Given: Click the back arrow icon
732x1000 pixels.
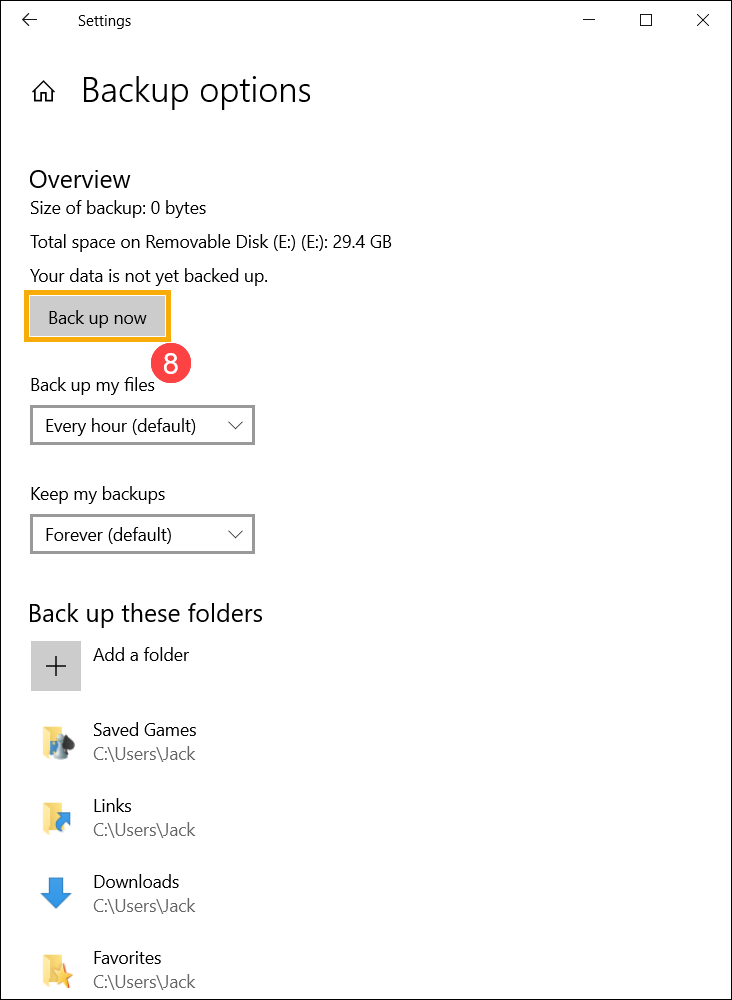Looking at the screenshot, I should point(28,19).
